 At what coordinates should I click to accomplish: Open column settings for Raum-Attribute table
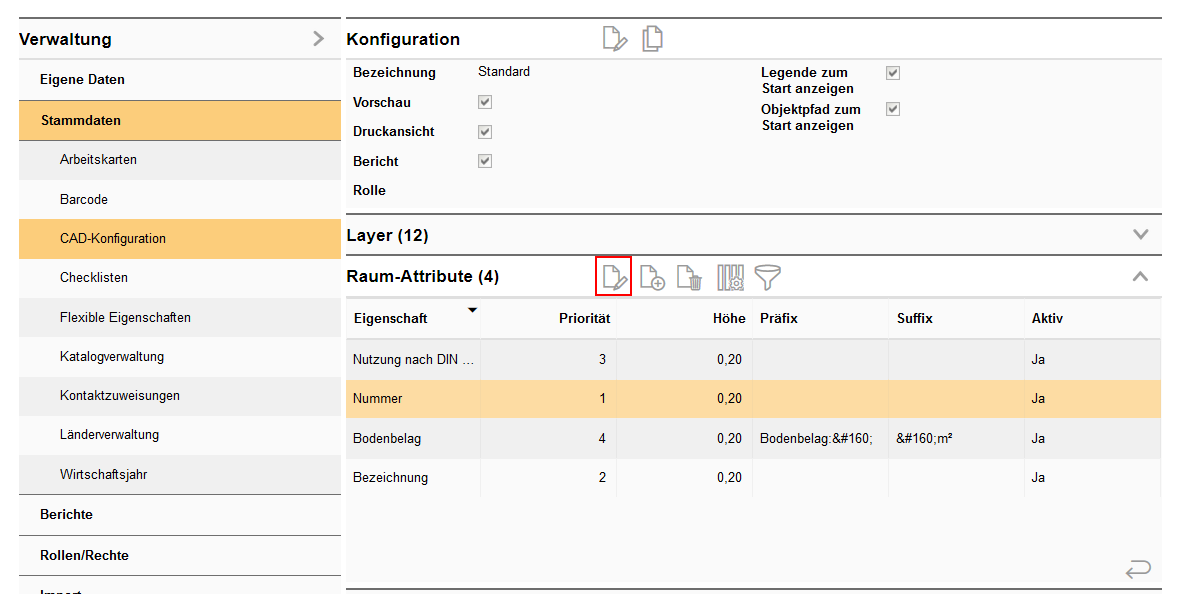click(730, 277)
